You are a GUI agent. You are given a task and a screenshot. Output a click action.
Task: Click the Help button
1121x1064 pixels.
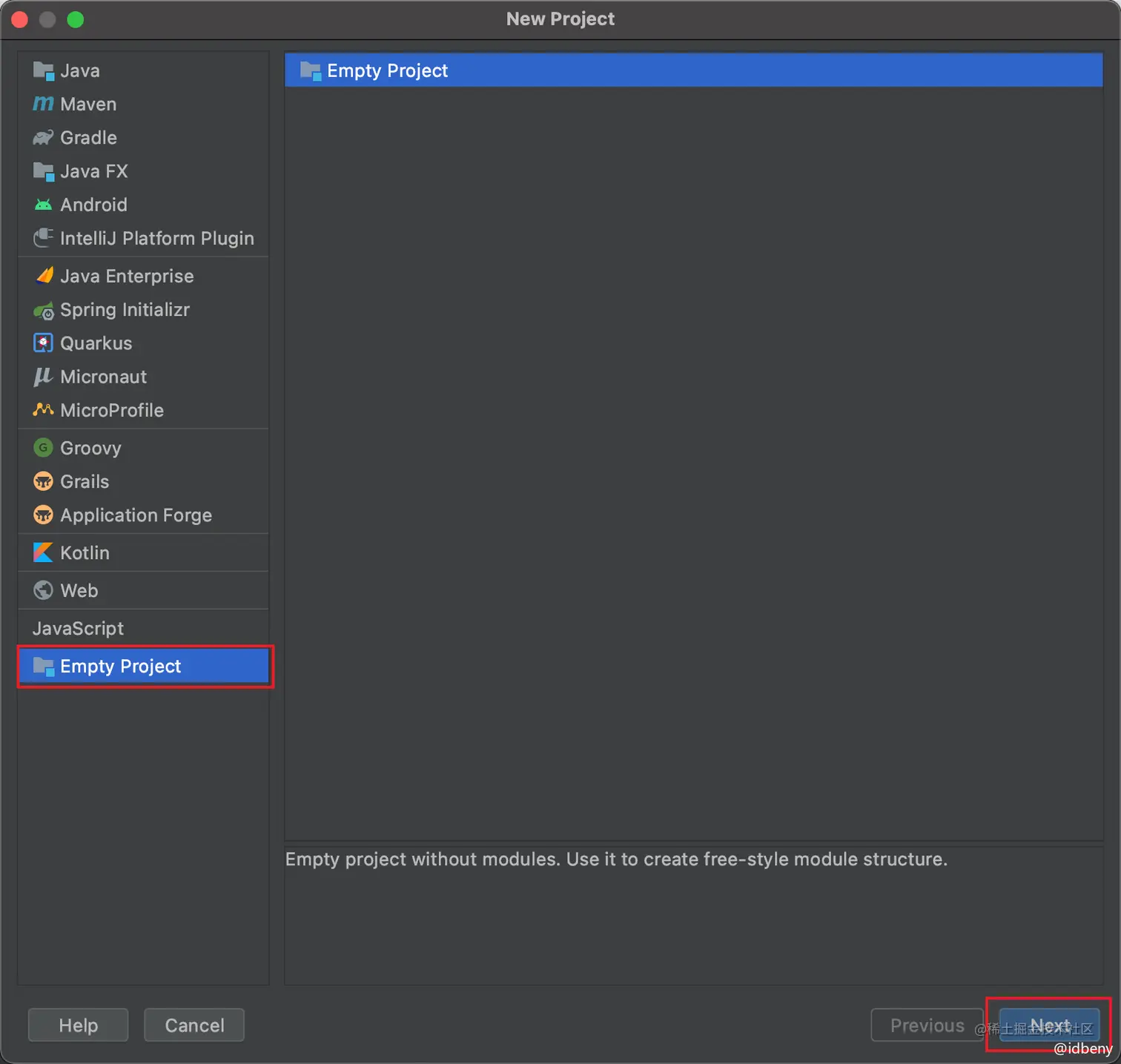tap(78, 1025)
